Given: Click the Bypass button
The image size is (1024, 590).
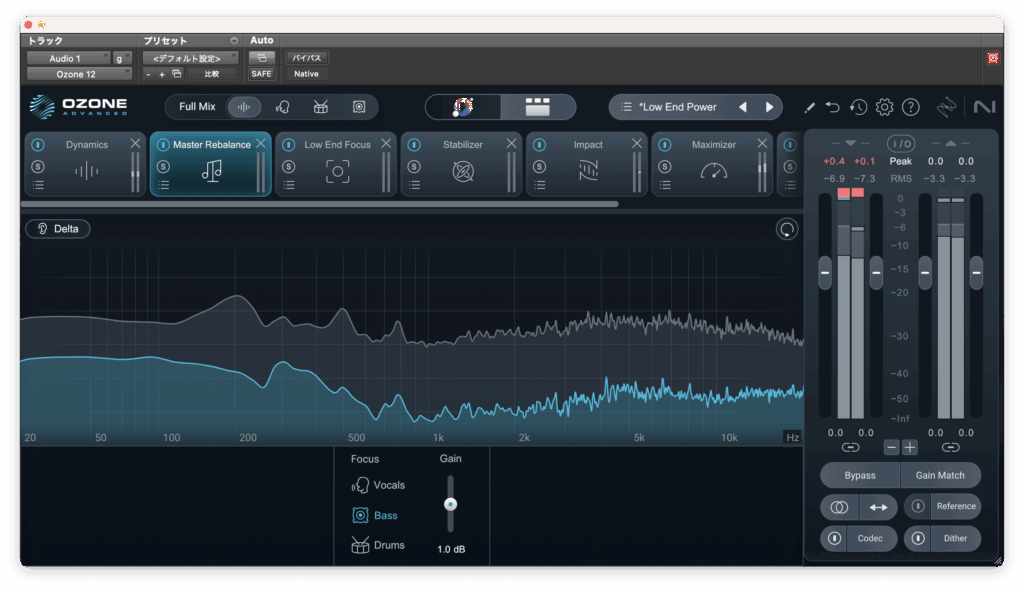Looking at the screenshot, I should click(x=859, y=475).
